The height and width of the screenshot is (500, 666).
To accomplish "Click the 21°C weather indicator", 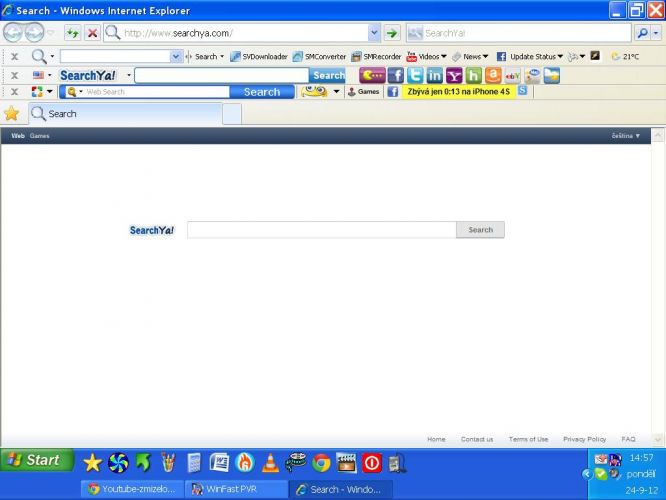I will [625, 56].
